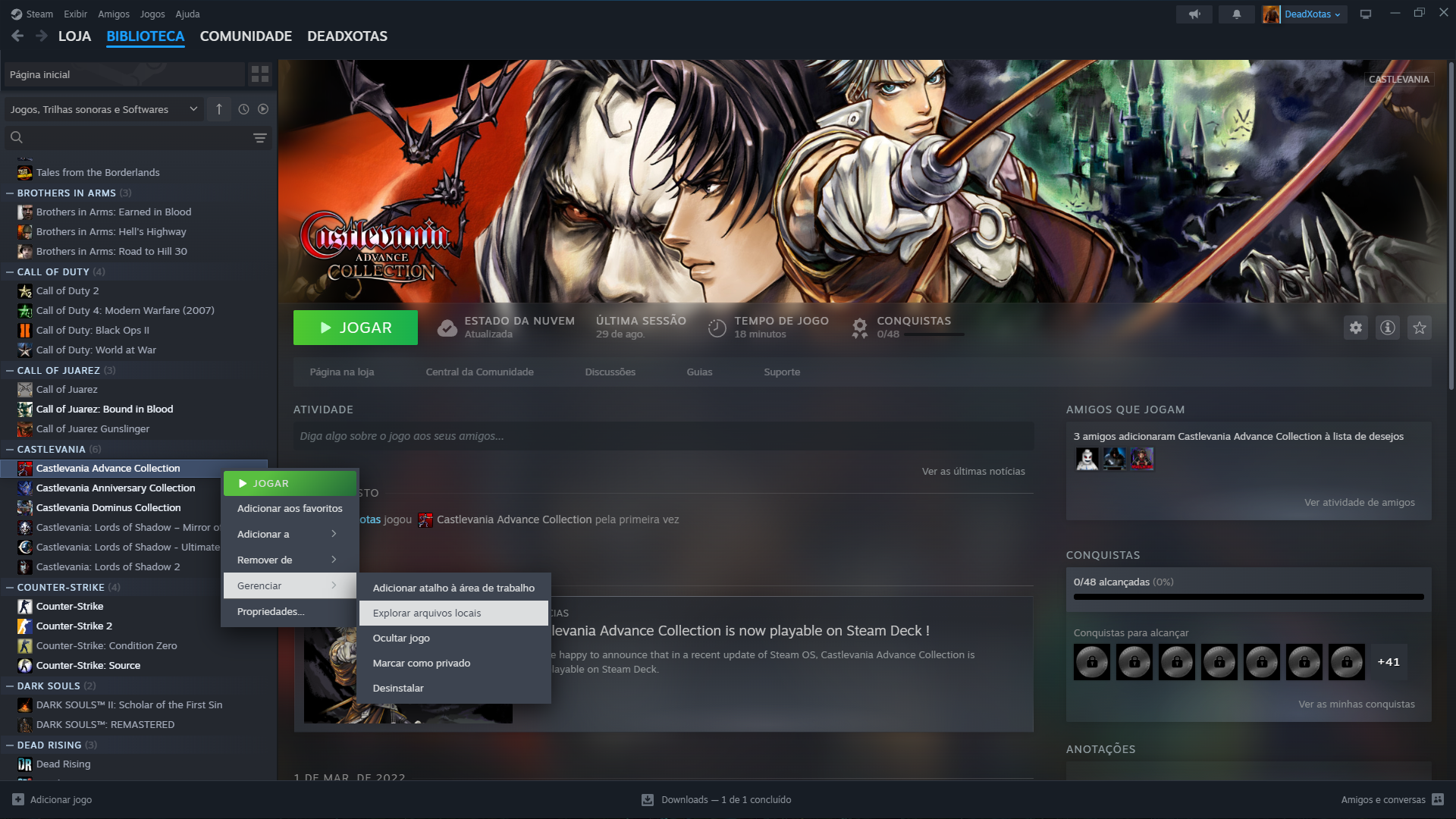Open Ver as minhas conquistas link

(1356, 704)
